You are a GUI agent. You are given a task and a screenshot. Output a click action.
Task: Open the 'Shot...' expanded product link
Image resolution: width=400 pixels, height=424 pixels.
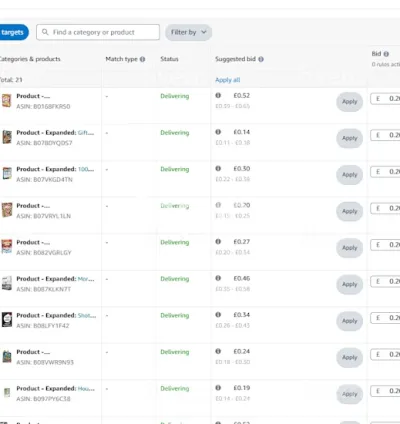[87, 315]
